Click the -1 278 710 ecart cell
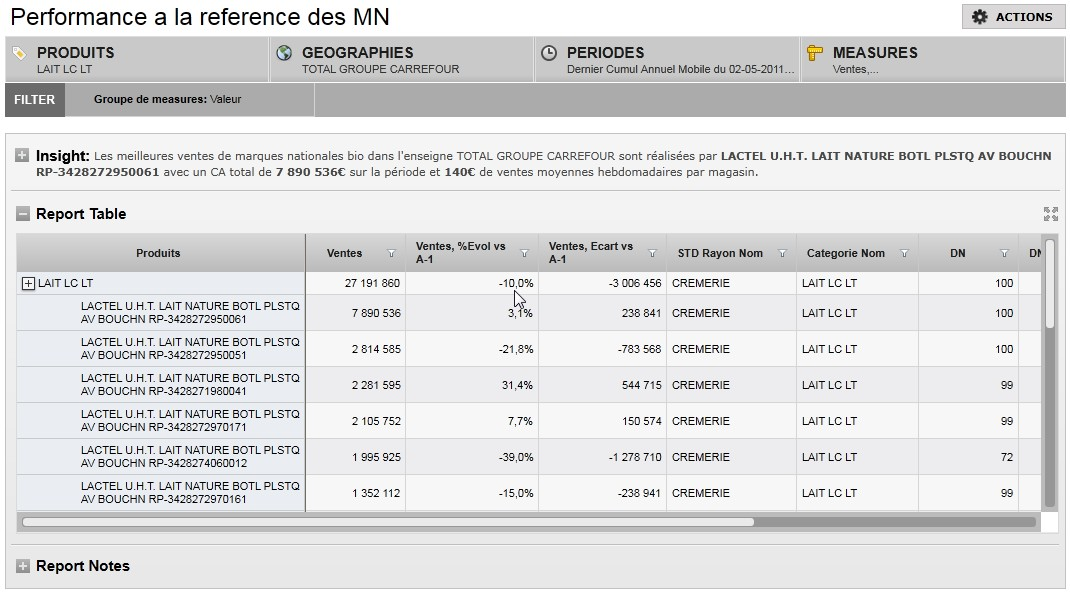The width and height of the screenshot is (1070, 597). pyautogui.click(x=603, y=457)
